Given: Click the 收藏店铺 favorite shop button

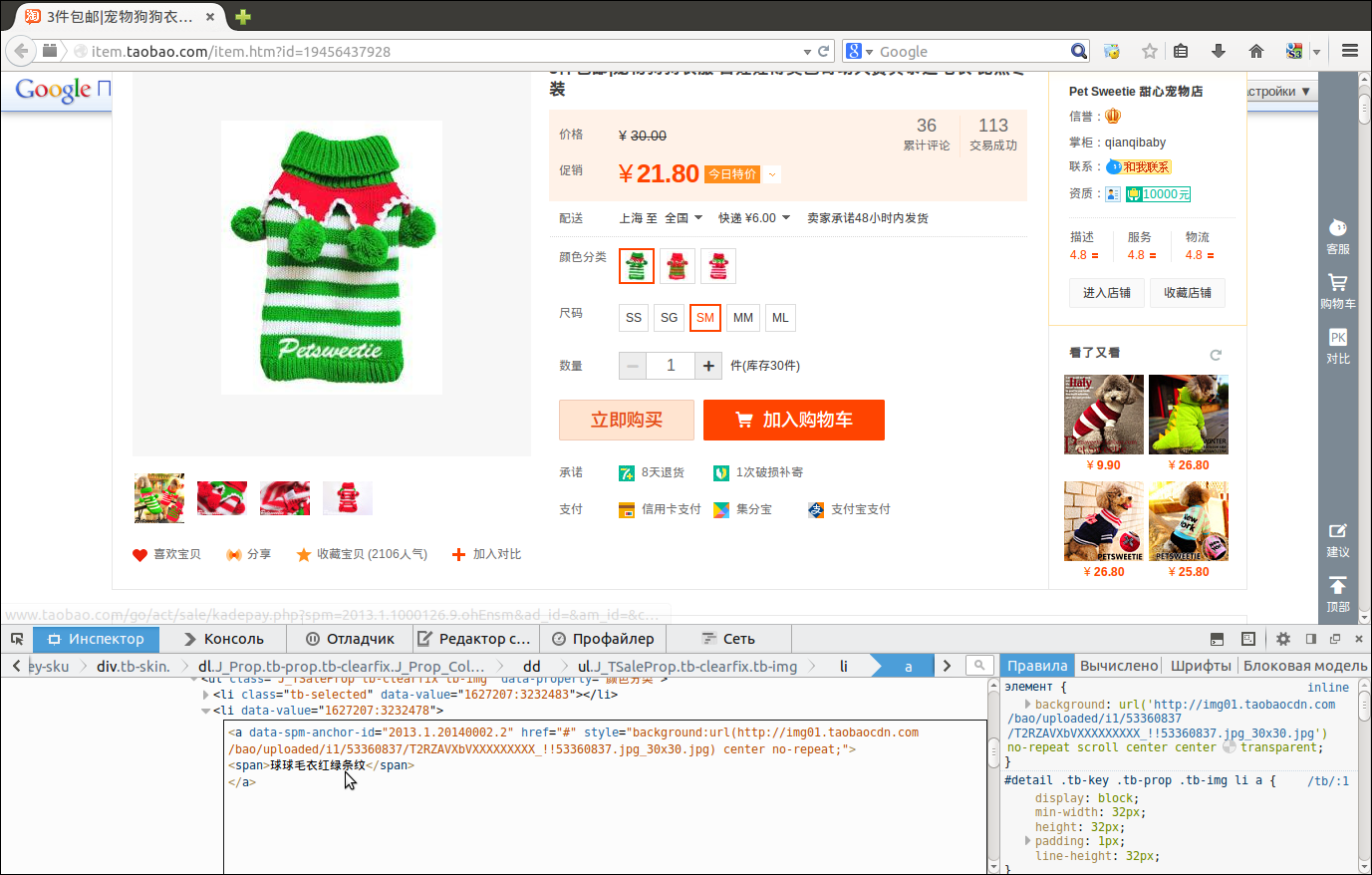Looking at the screenshot, I should pyautogui.click(x=1188, y=293).
